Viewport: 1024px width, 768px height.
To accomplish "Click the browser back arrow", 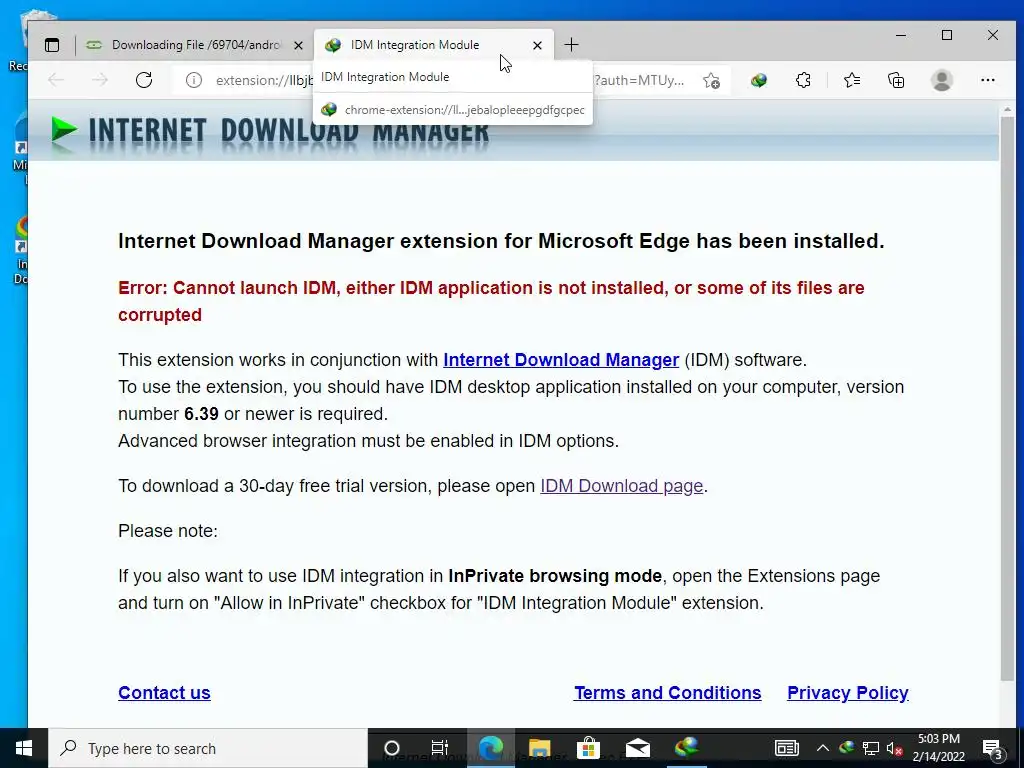I will pos(56,80).
